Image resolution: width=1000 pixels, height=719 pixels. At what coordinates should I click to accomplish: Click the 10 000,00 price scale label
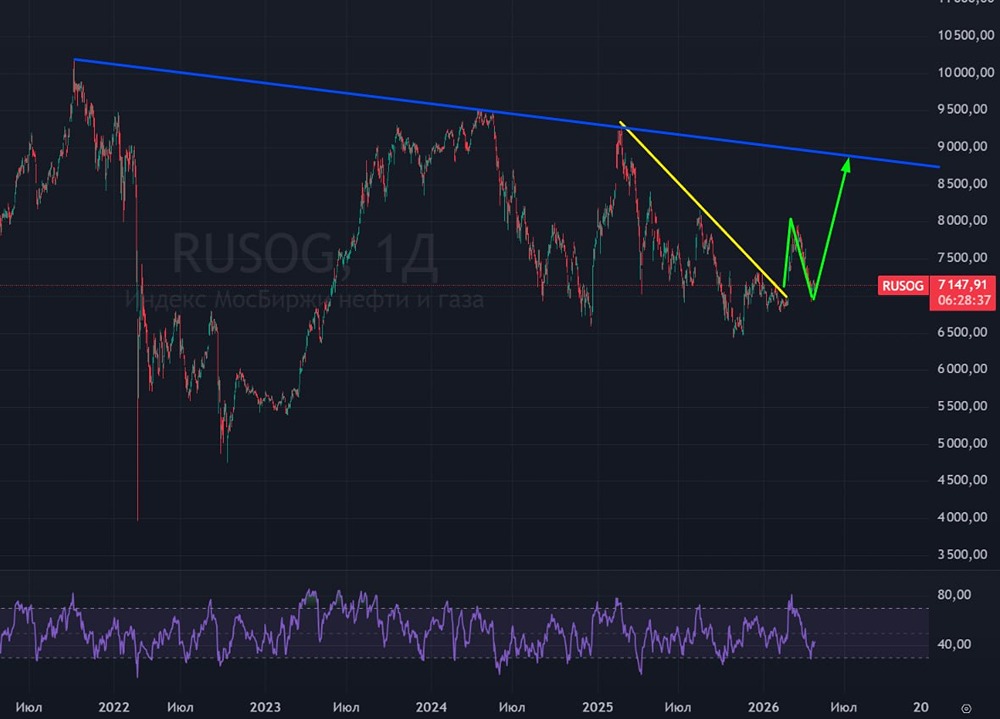pos(966,73)
